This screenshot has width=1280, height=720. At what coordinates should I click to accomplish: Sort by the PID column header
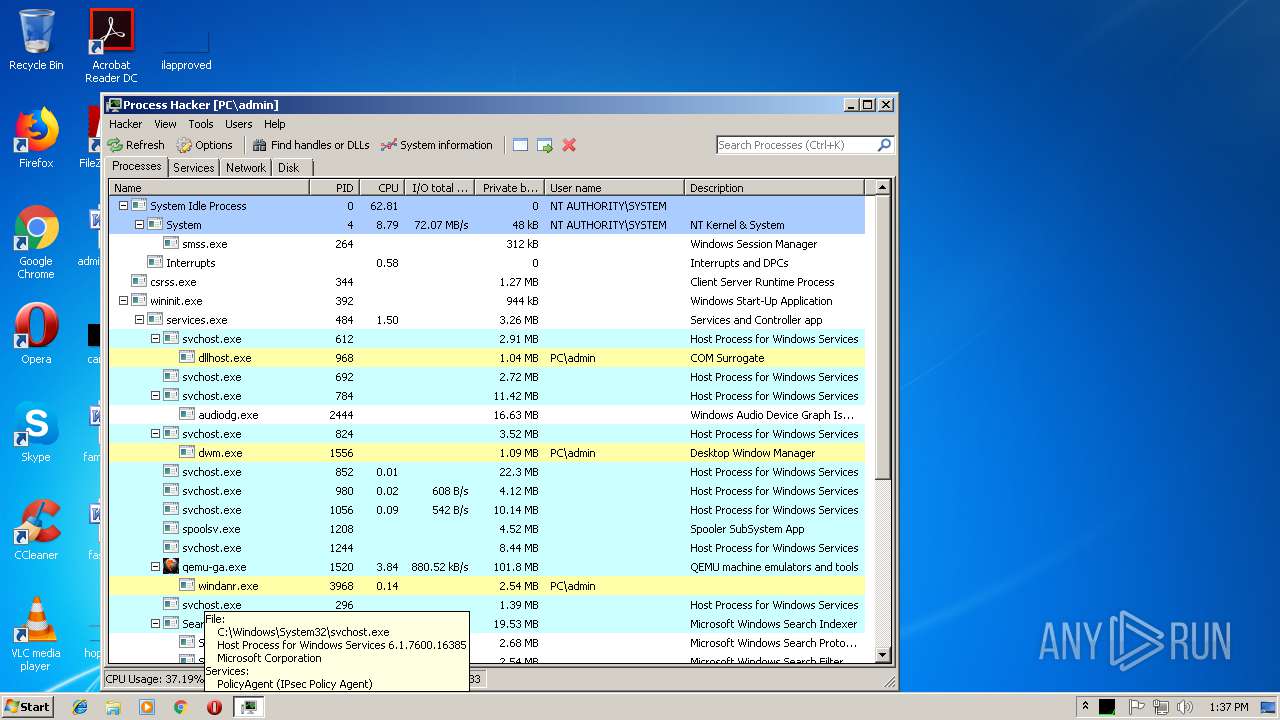point(334,188)
